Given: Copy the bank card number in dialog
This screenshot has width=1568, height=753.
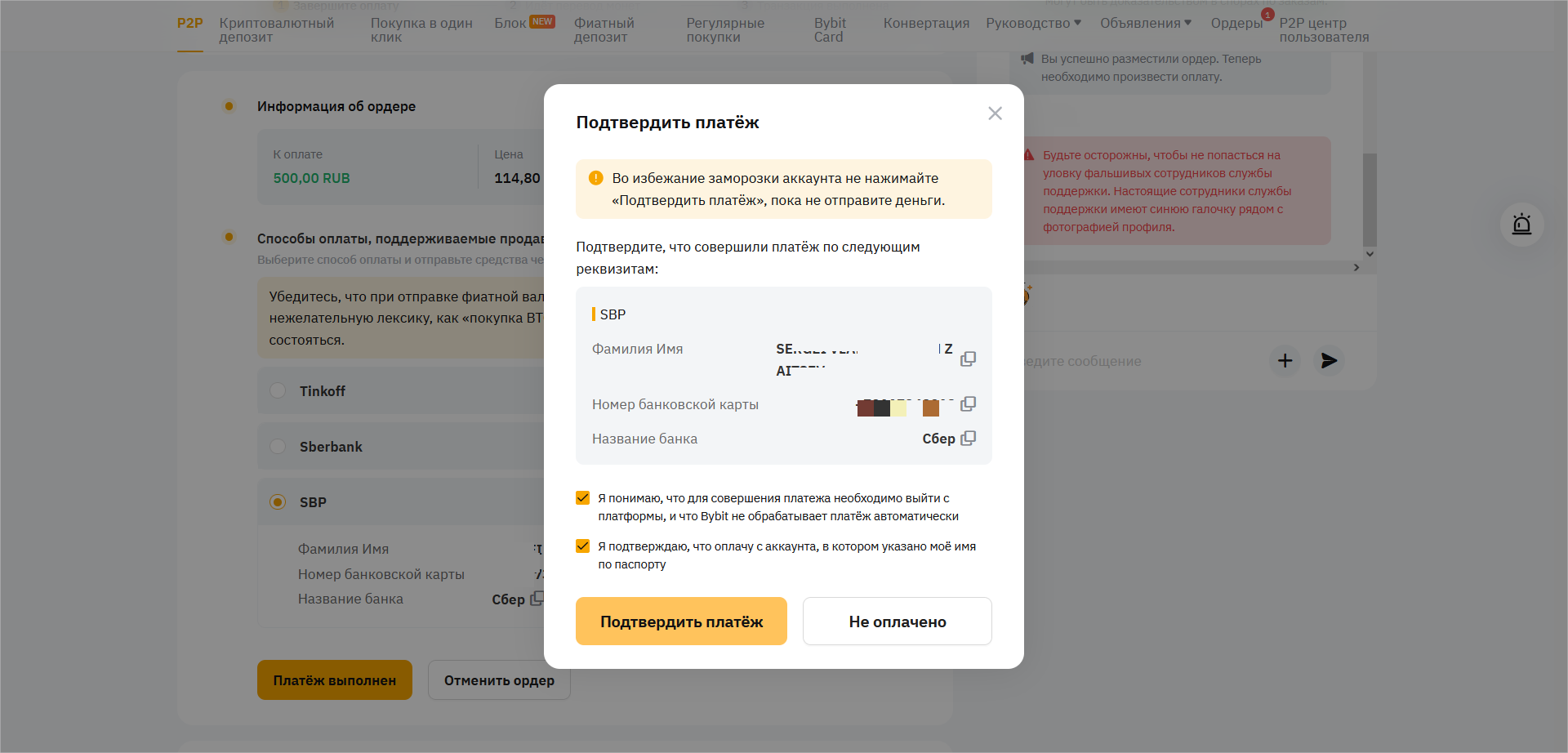Looking at the screenshot, I should (x=968, y=404).
